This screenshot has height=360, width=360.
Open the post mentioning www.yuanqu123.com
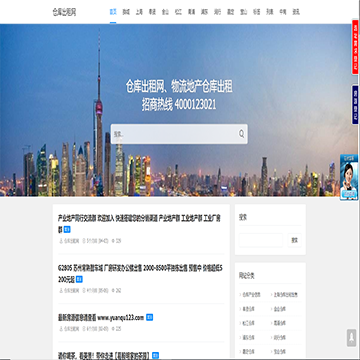101,318
